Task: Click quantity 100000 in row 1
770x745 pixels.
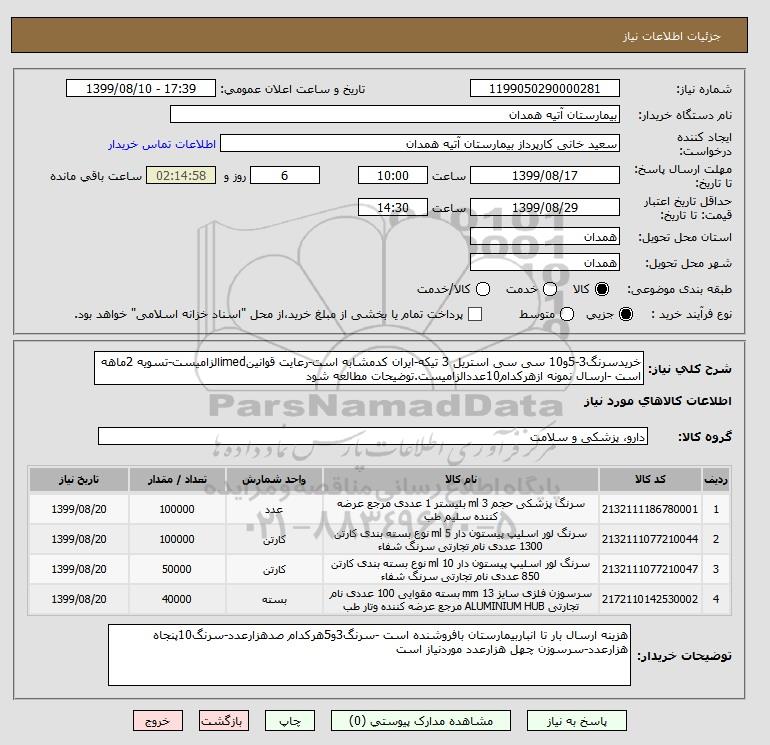Action: pos(177,509)
